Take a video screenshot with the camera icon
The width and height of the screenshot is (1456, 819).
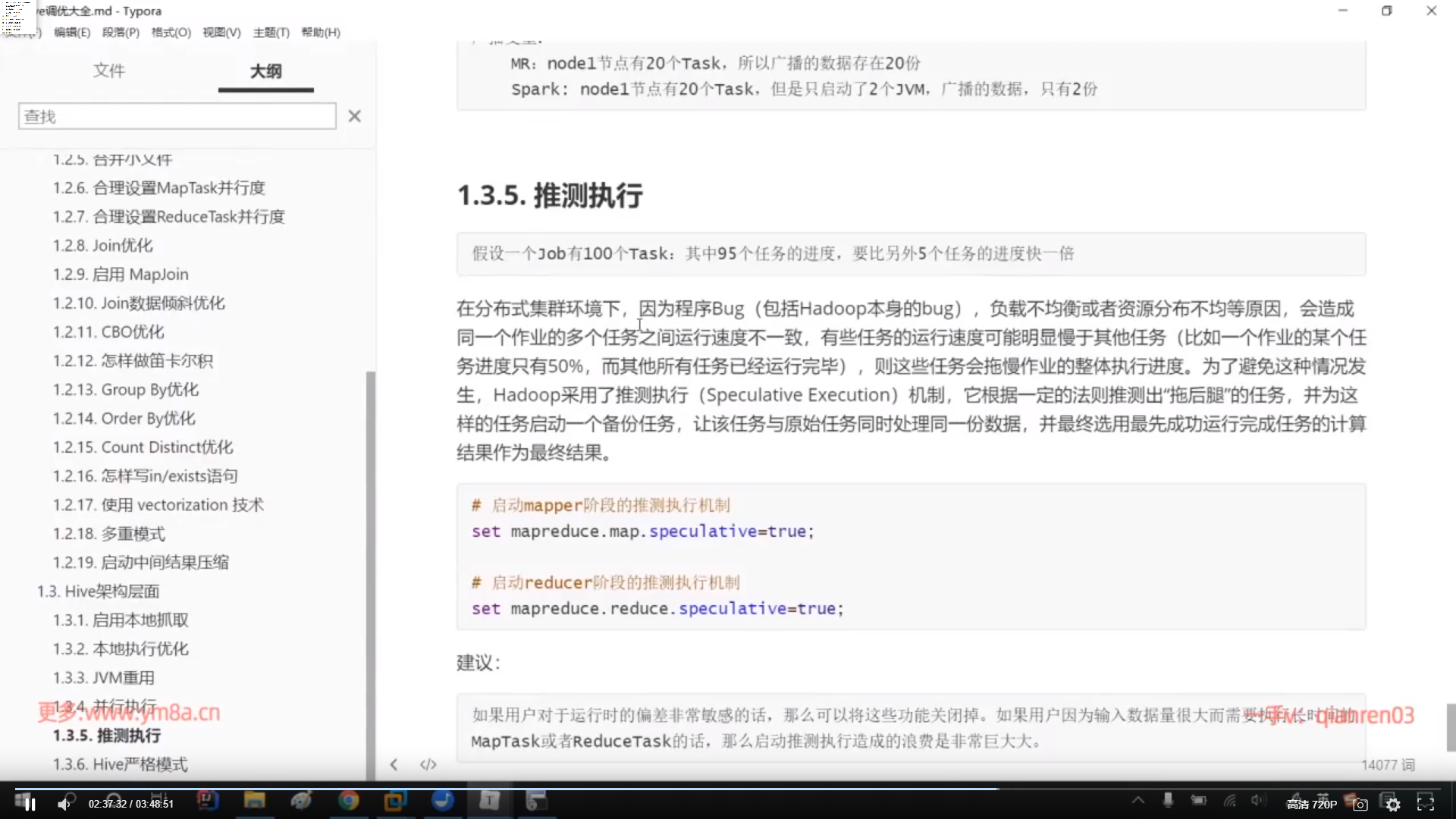coord(1360,805)
